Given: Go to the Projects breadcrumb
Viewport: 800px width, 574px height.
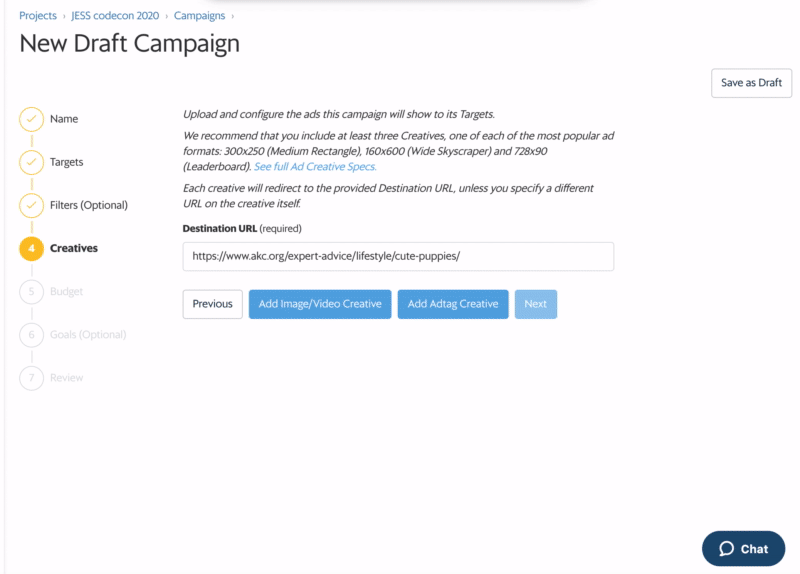Looking at the screenshot, I should pos(38,16).
